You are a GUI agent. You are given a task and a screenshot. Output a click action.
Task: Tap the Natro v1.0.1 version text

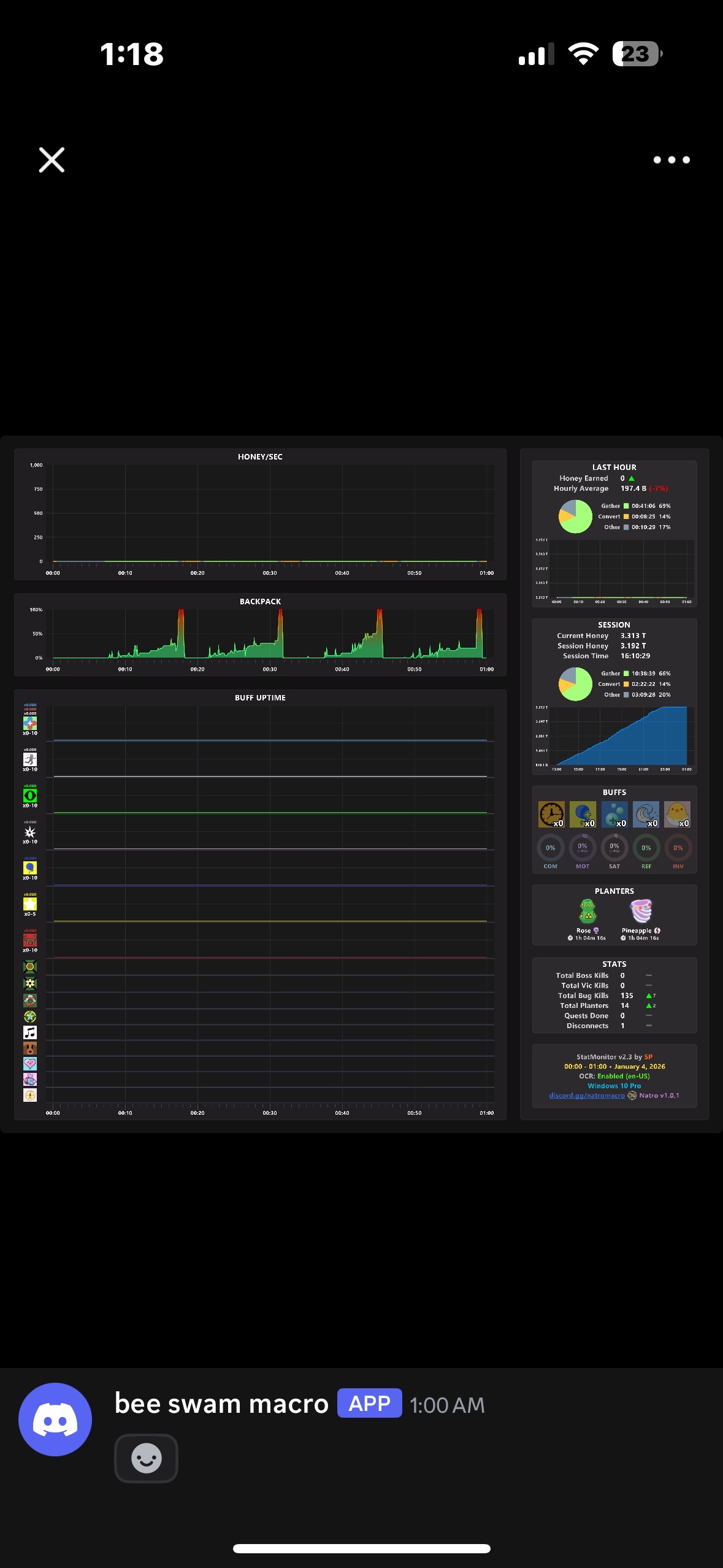[x=659, y=1096]
